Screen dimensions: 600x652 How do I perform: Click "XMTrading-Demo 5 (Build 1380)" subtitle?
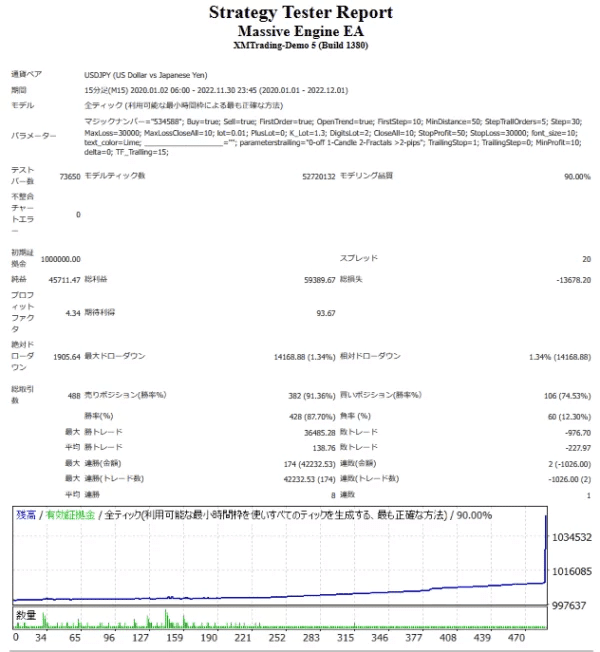301,45
